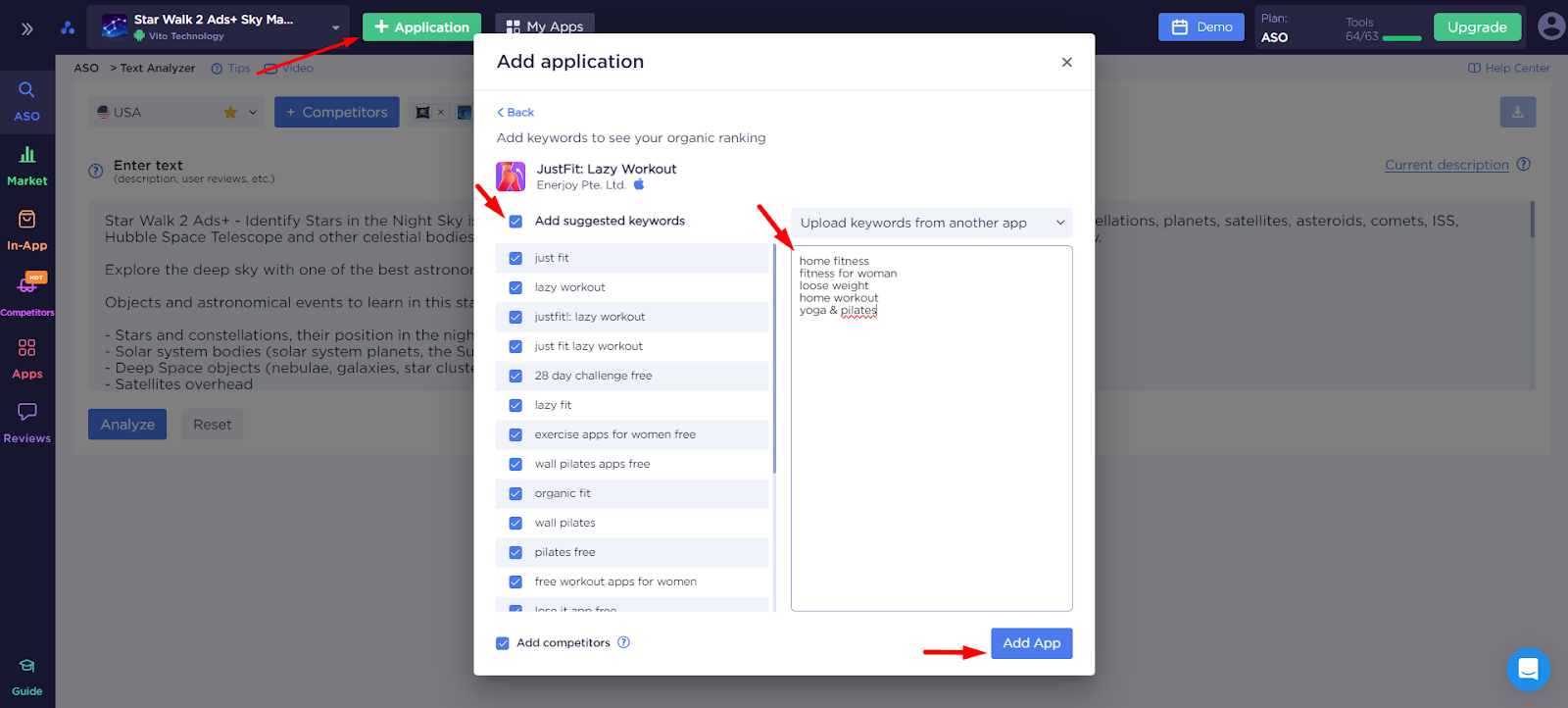Screen dimensions: 1568x708
Task: Click info icon next to Add competitors
Action: (x=623, y=642)
